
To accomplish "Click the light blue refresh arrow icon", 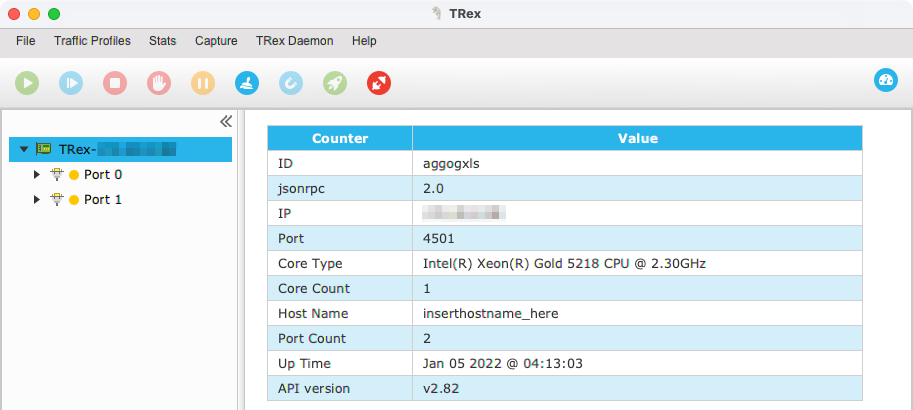I will pos(291,83).
